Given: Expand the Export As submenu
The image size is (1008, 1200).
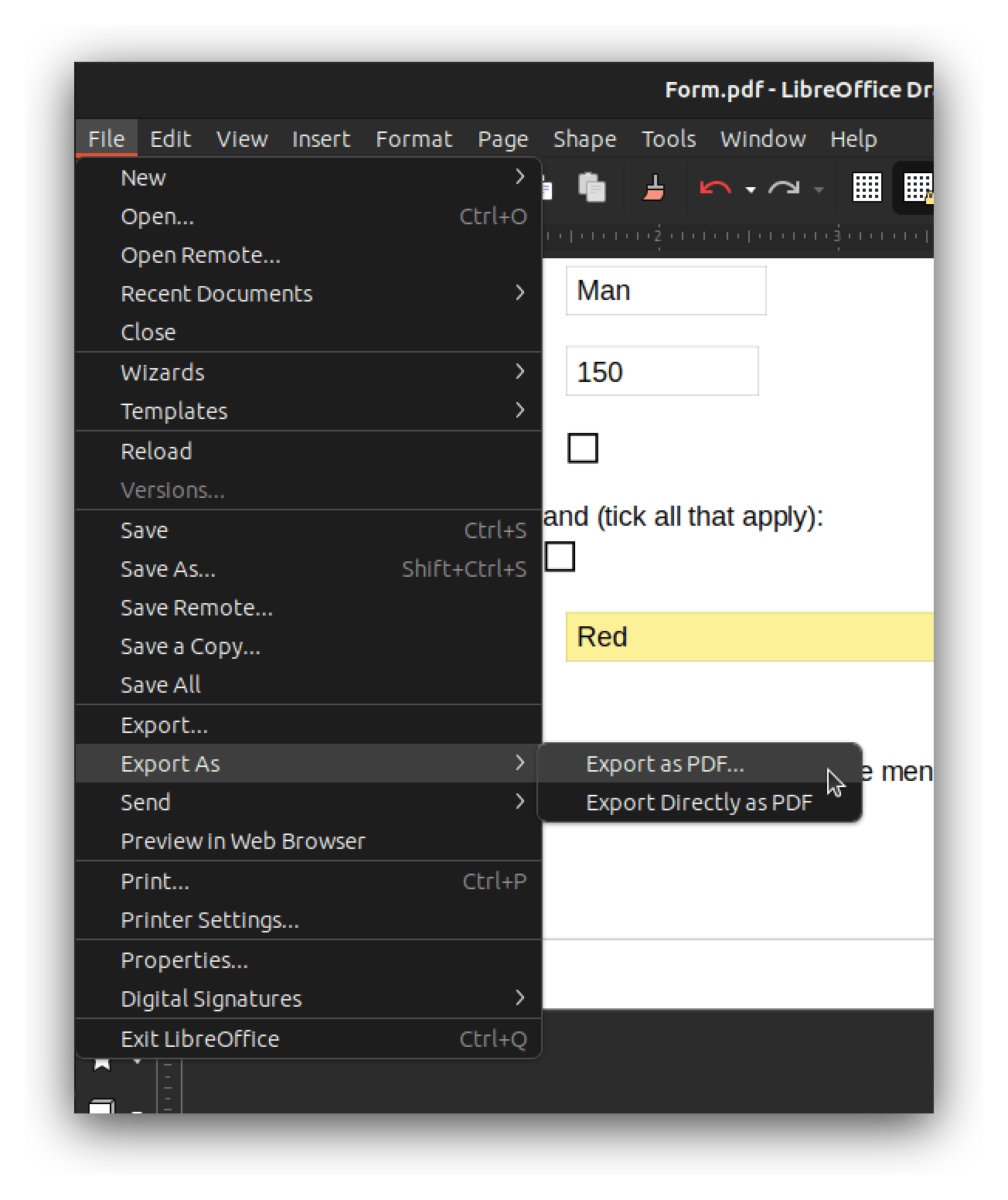Looking at the screenshot, I should click(308, 764).
